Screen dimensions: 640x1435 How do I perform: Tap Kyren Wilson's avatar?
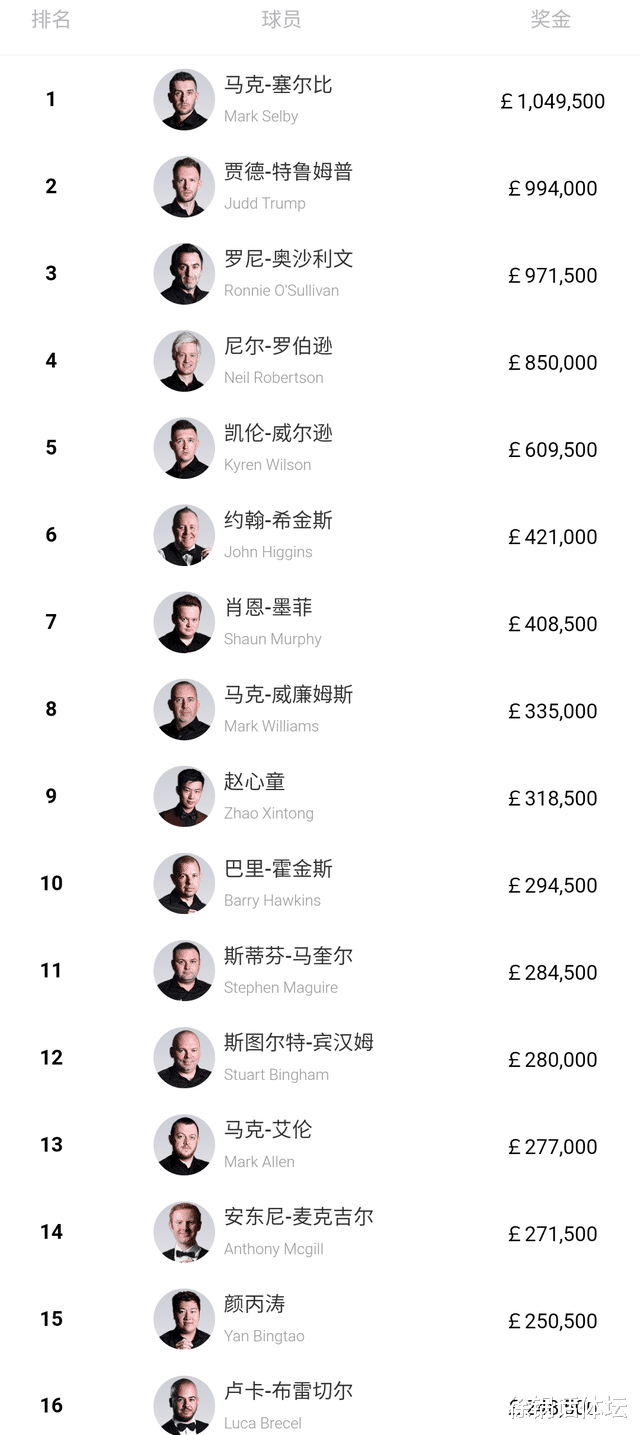(x=184, y=448)
